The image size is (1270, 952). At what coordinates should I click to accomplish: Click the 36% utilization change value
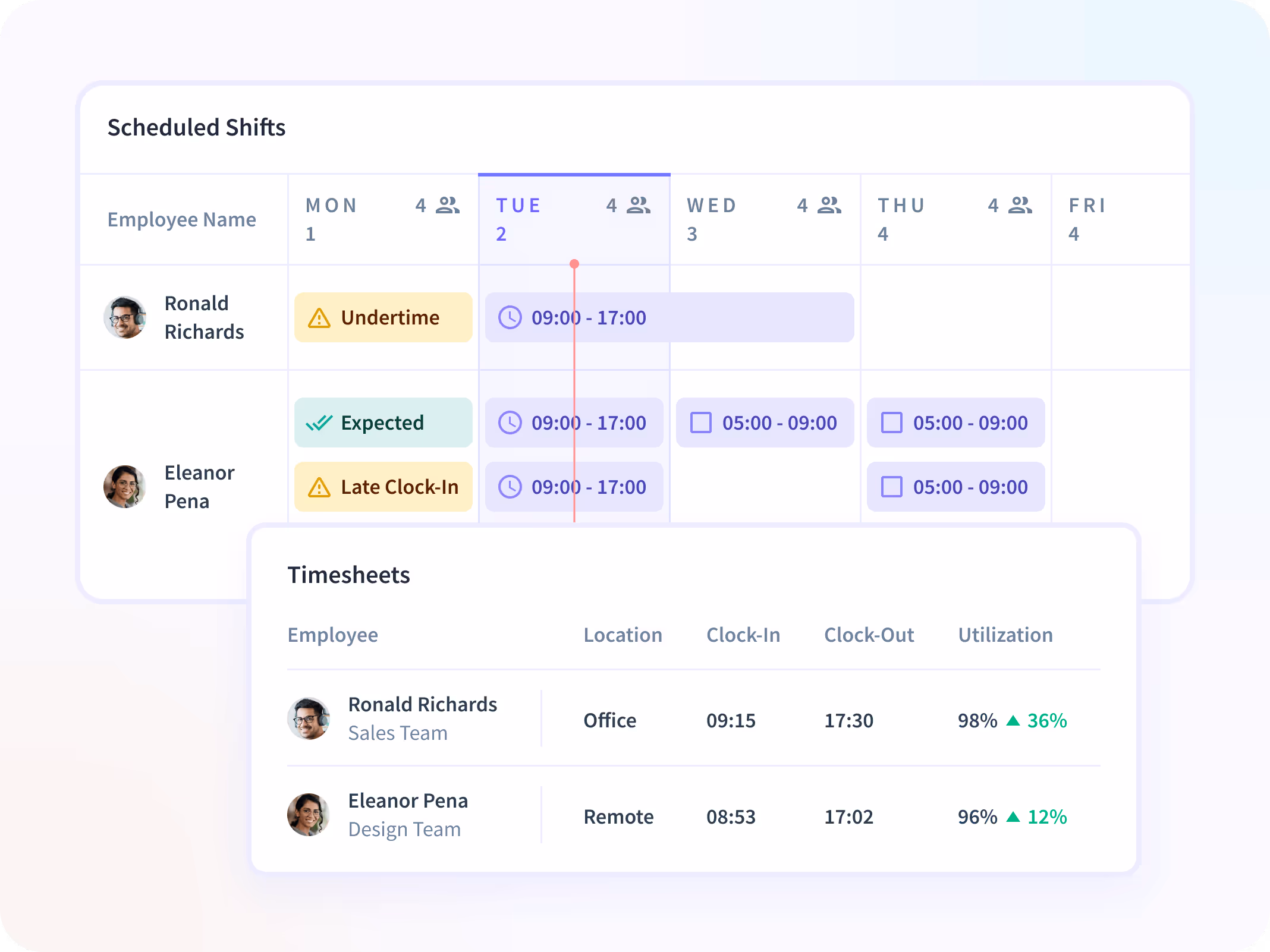1048,720
